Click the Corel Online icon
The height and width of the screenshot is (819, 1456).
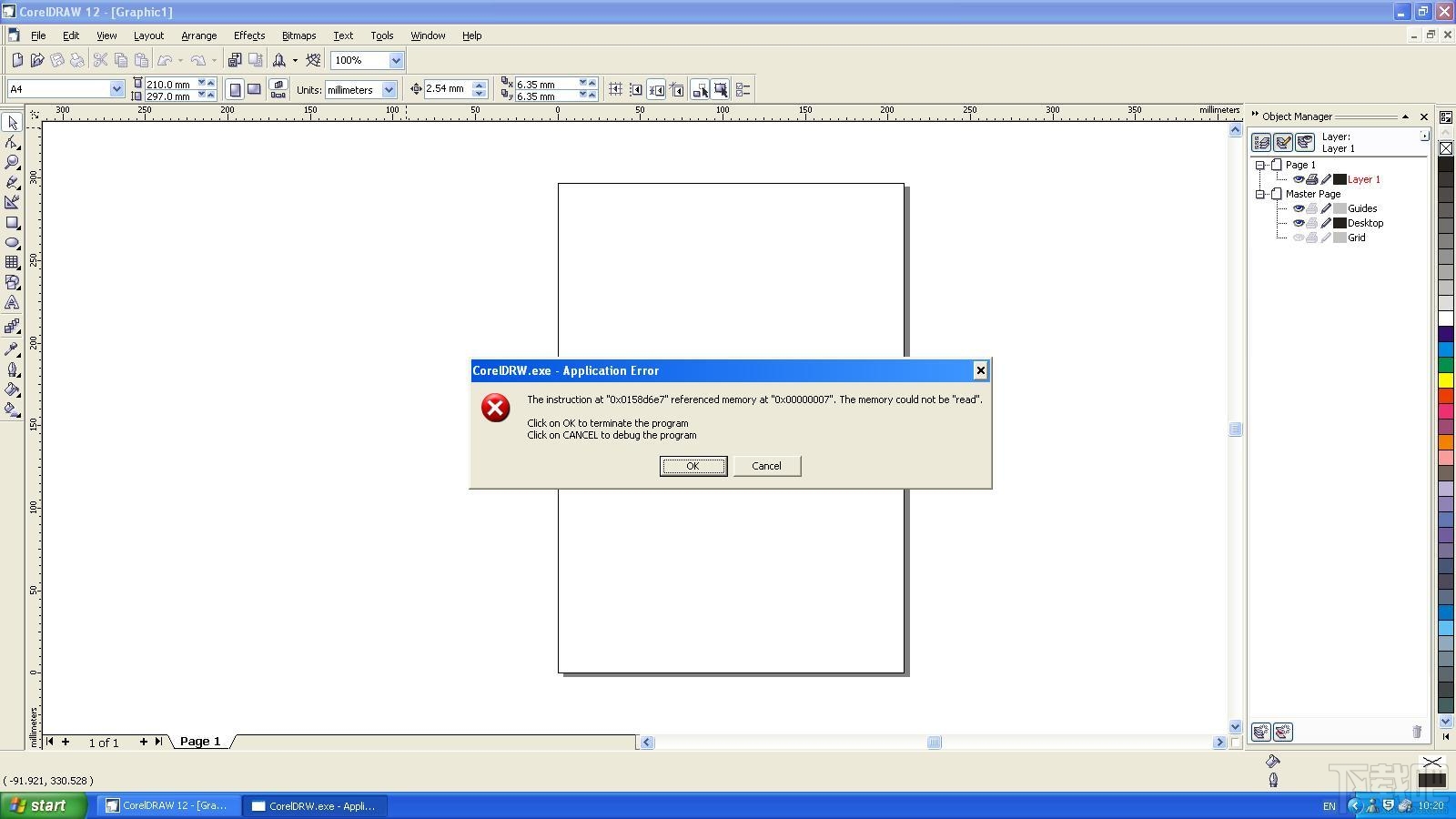click(313, 60)
